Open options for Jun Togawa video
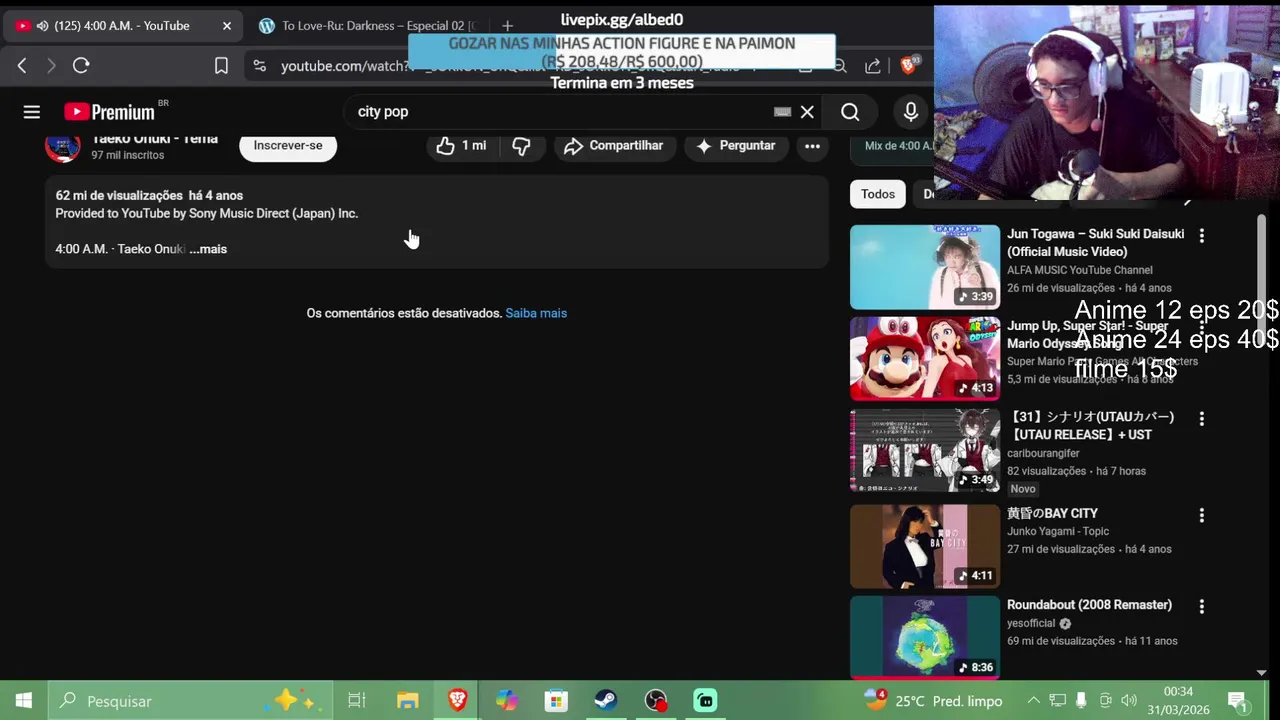The image size is (1280, 720). pyautogui.click(x=1201, y=236)
